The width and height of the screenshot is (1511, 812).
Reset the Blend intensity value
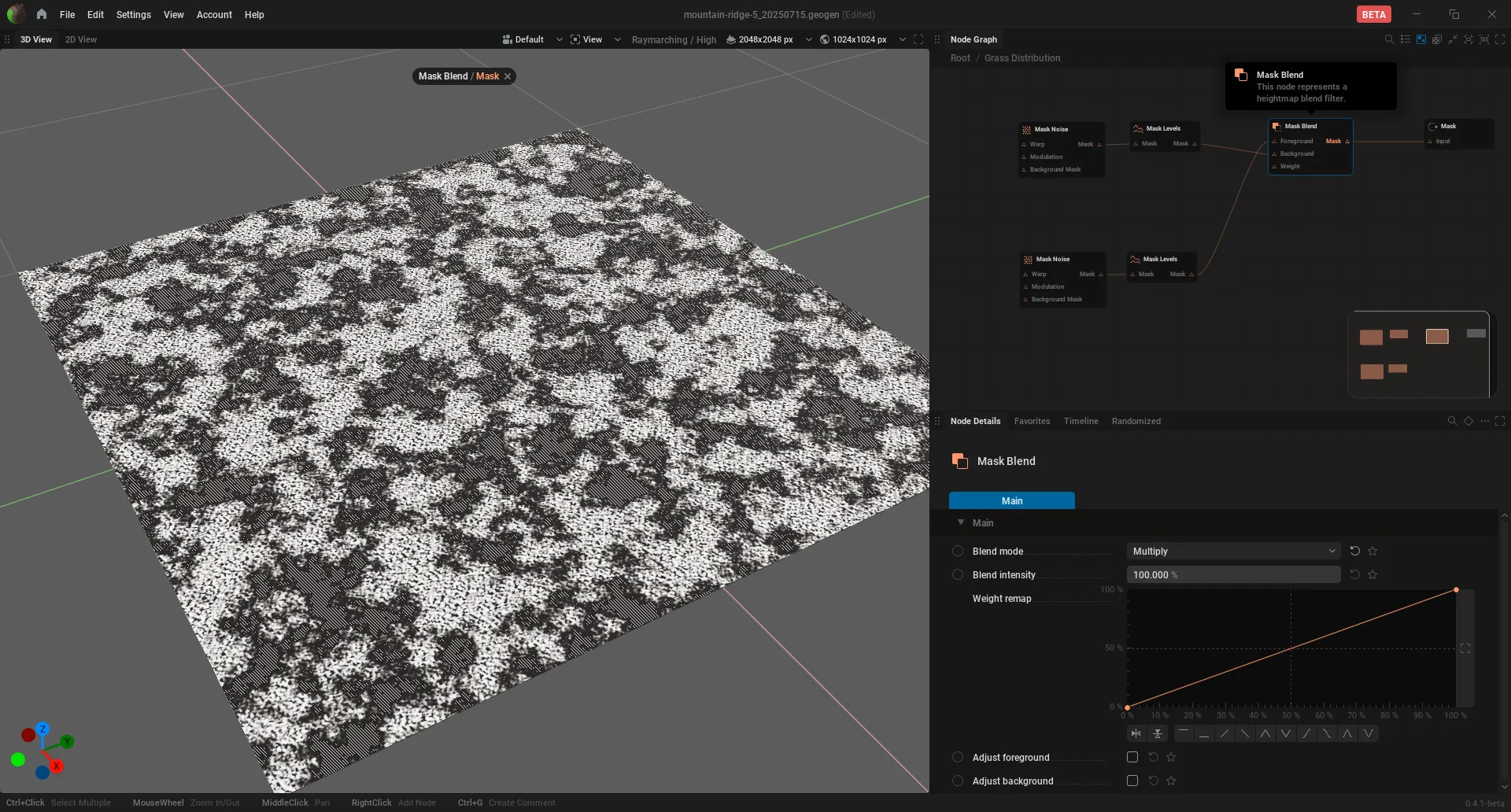[1355, 574]
